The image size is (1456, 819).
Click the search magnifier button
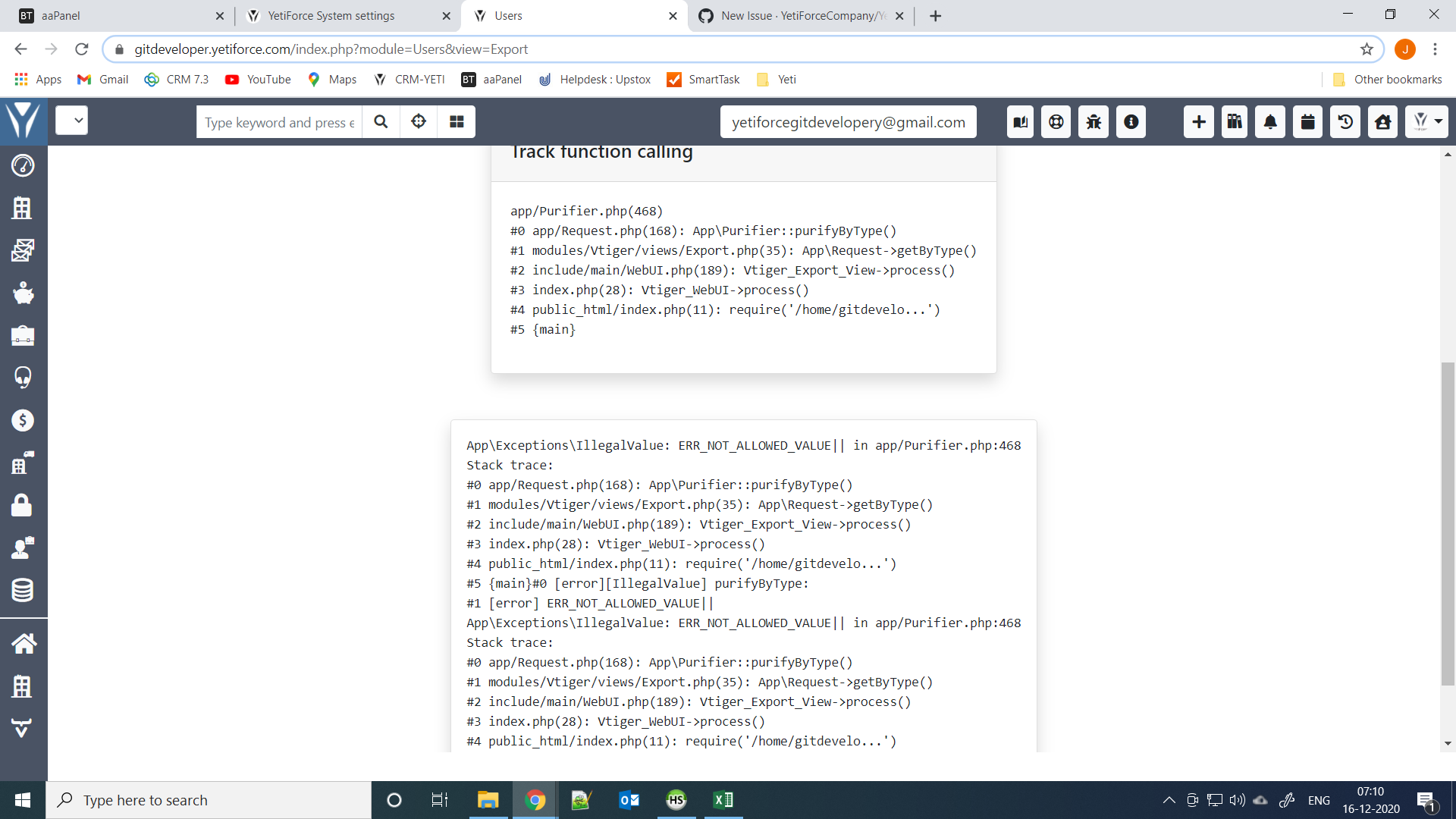point(381,122)
